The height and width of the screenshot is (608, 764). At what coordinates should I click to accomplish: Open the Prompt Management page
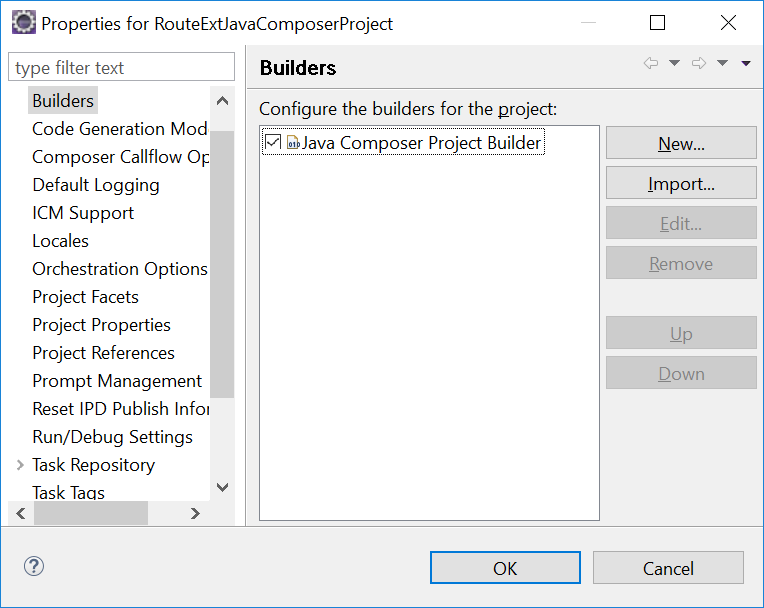(117, 381)
